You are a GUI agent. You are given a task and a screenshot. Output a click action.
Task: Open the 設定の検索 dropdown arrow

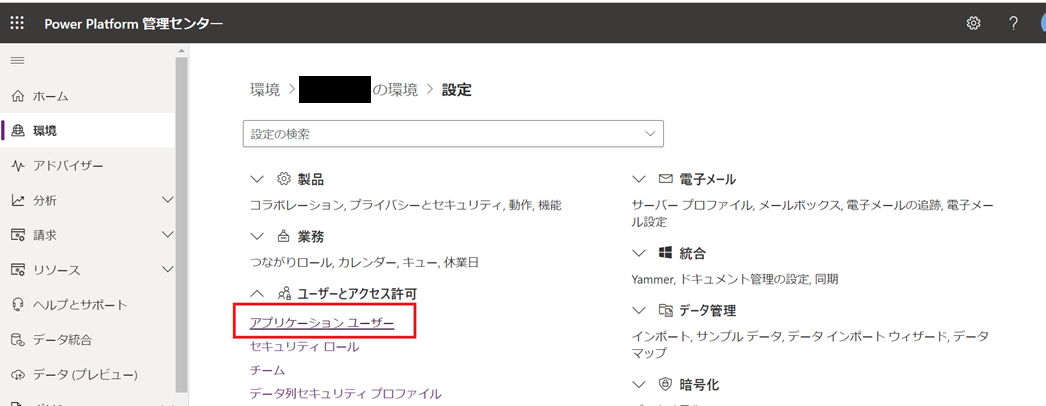650,133
